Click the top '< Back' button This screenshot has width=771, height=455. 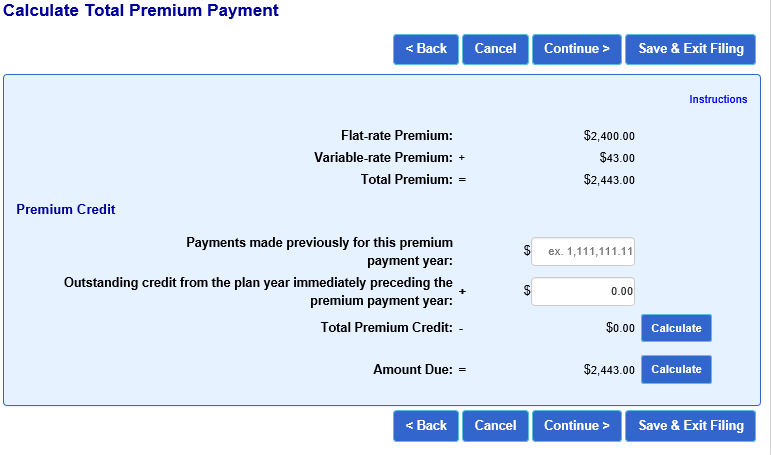[426, 49]
